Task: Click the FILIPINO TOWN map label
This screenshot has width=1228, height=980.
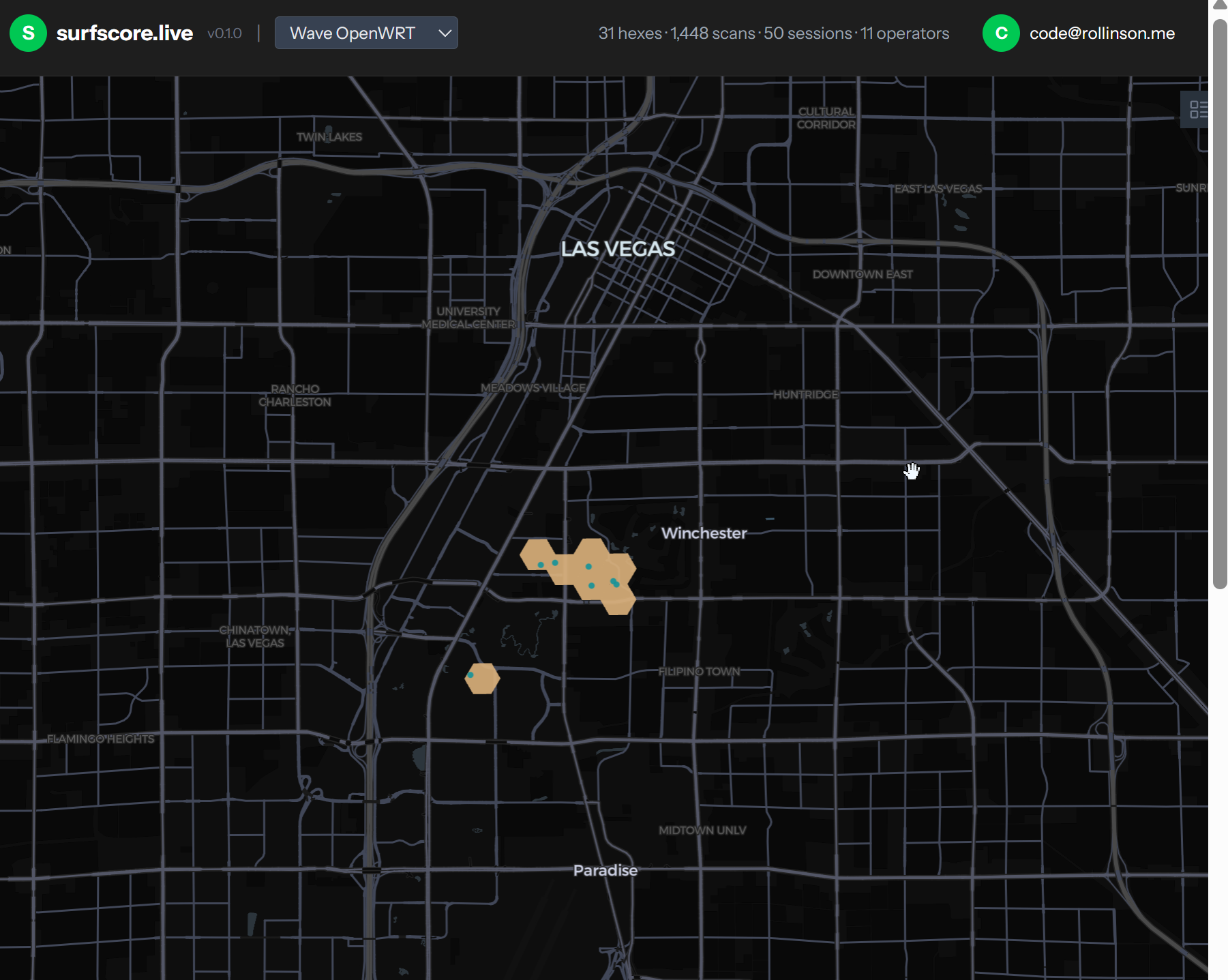Action: (700, 671)
